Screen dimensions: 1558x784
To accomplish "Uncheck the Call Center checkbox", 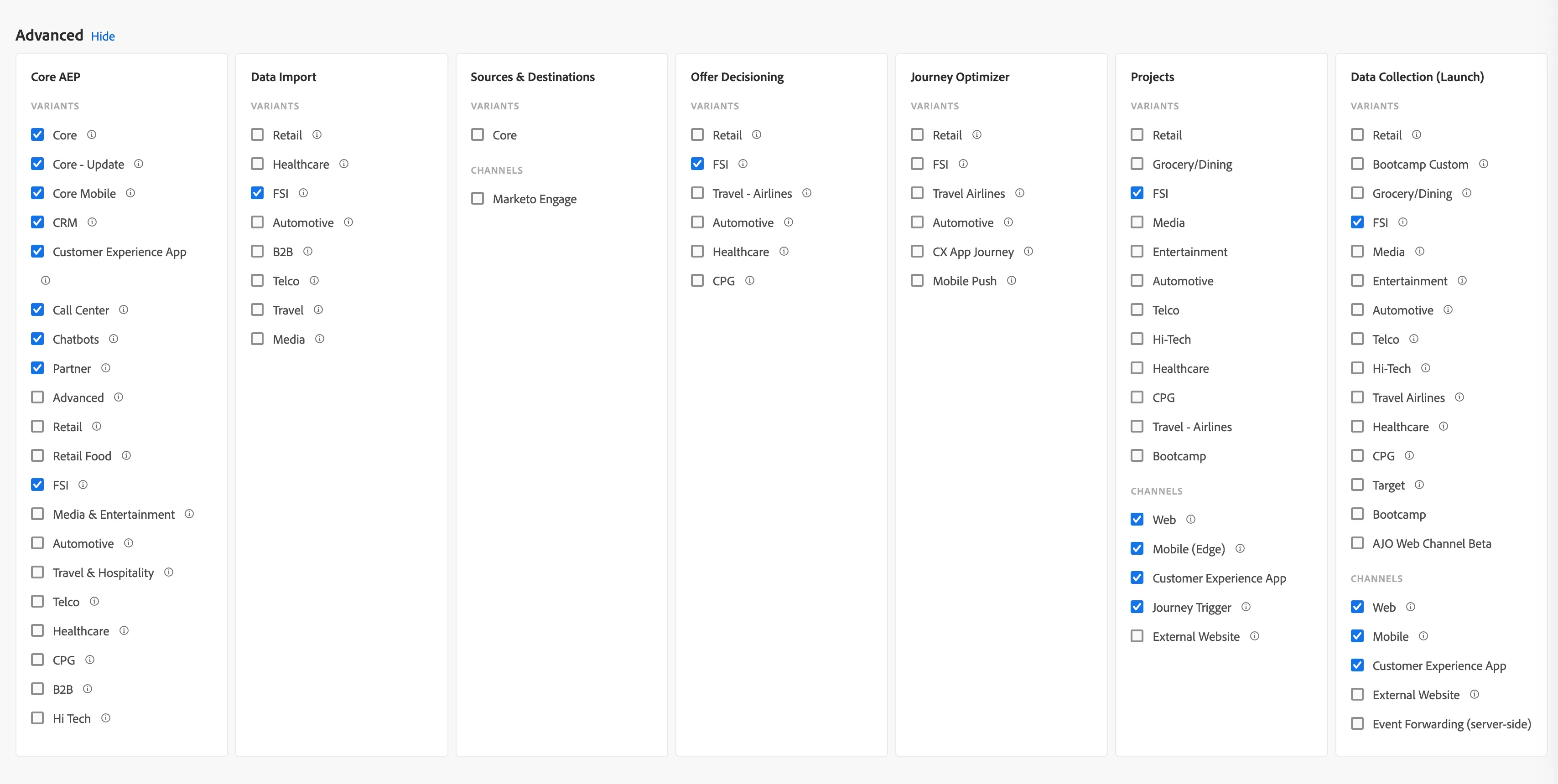I will coord(37,309).
